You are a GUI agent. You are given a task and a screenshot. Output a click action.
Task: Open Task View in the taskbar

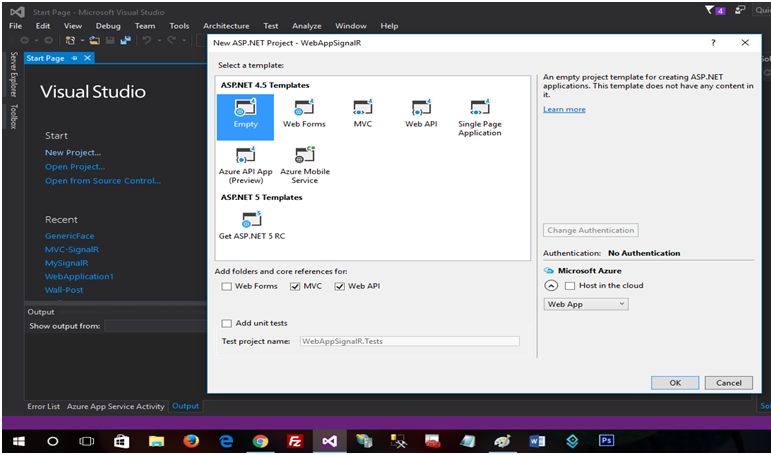point(87,441)
